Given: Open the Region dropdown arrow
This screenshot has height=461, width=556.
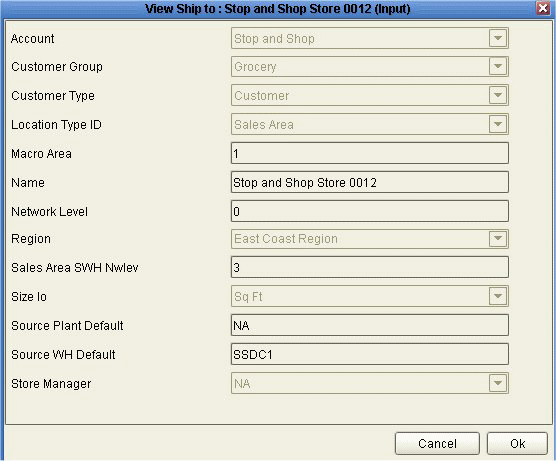Looking at the screenshot, I should (497, 239).
